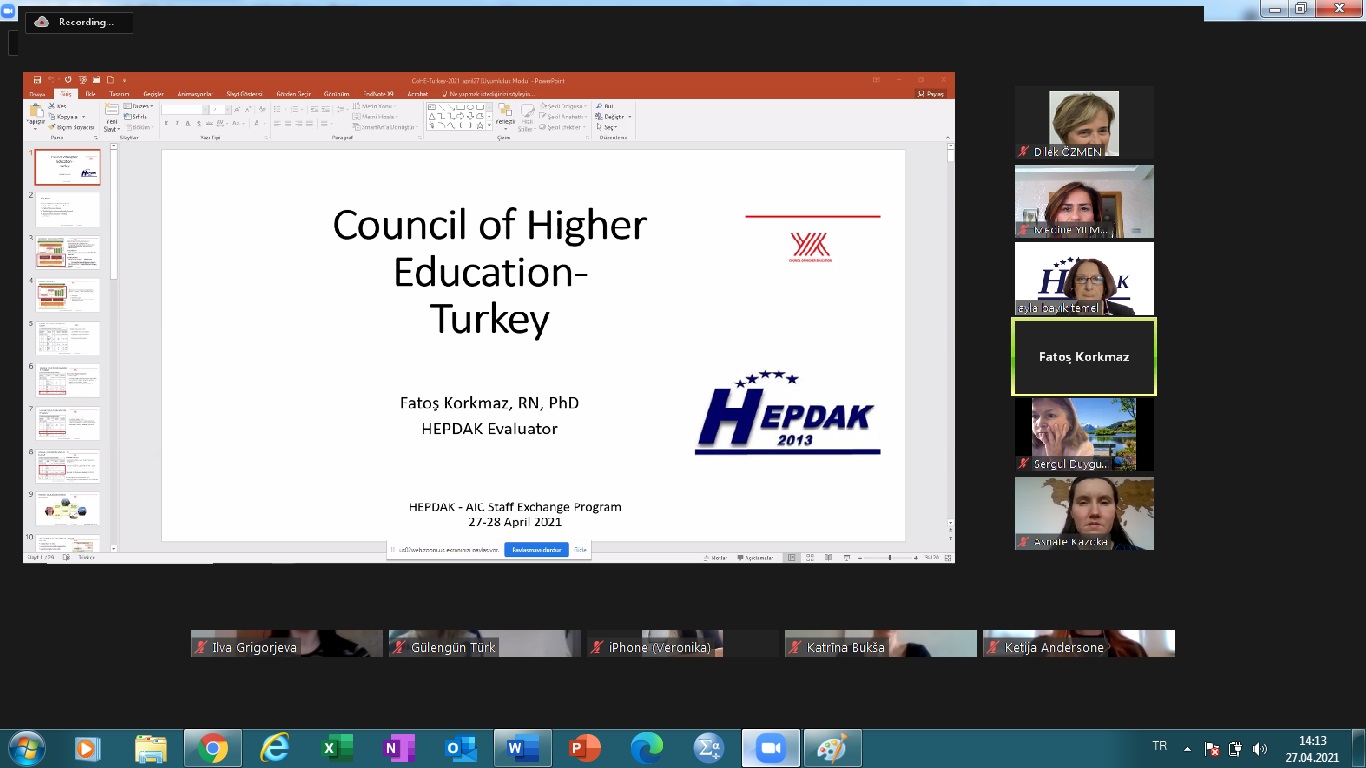
Task: Click the Arrange (Yerleştir) icon in the ribbon
Action: click(504, 110)
